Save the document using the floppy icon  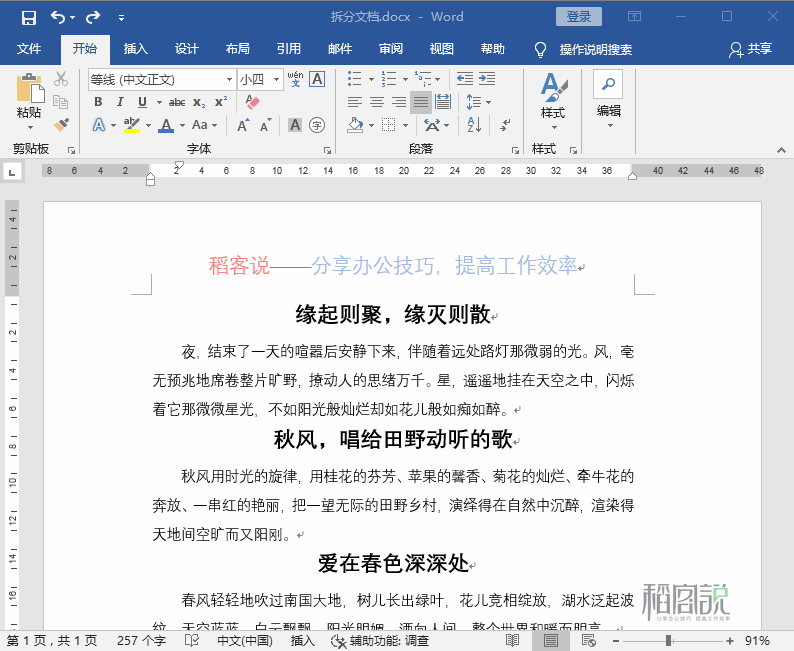click(29, 18)
